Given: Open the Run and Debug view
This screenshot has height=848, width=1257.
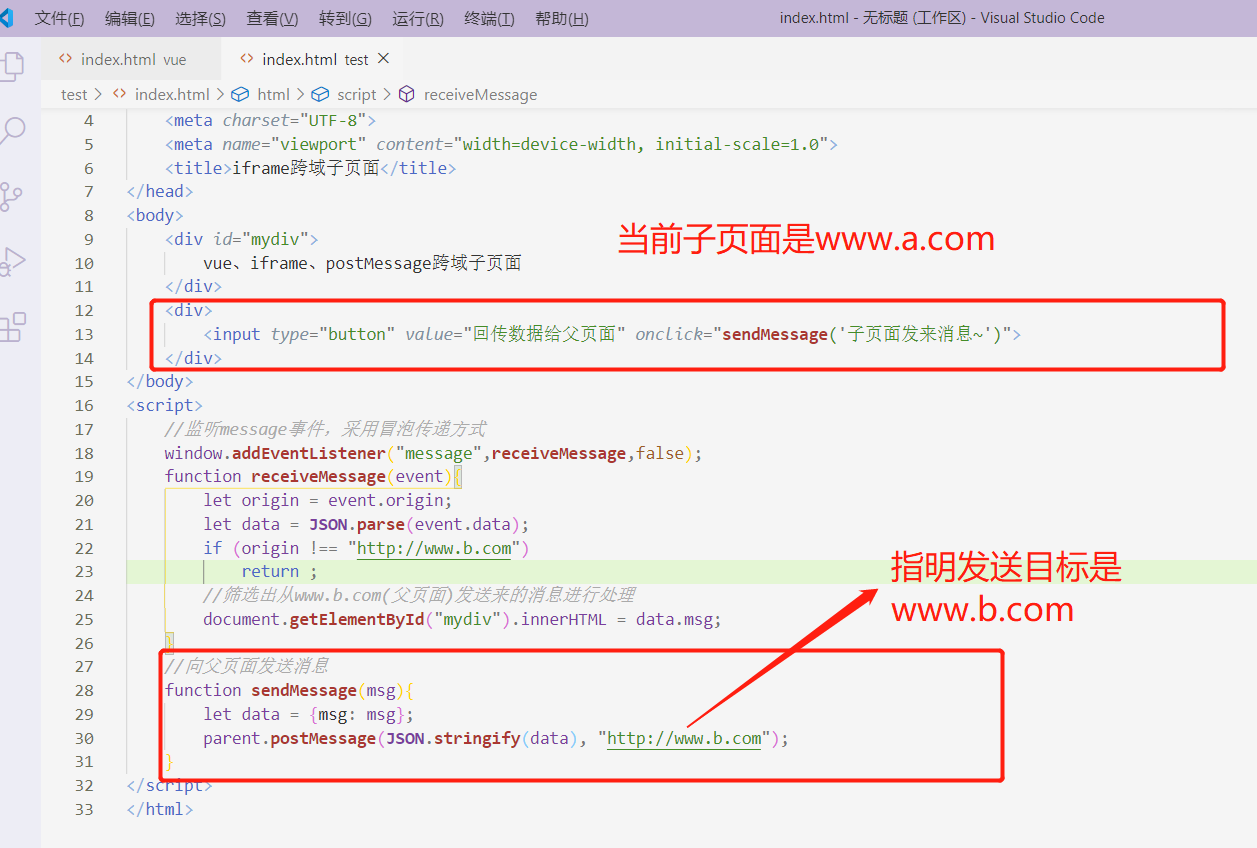Looking at the screenshot, I should 12,261.
